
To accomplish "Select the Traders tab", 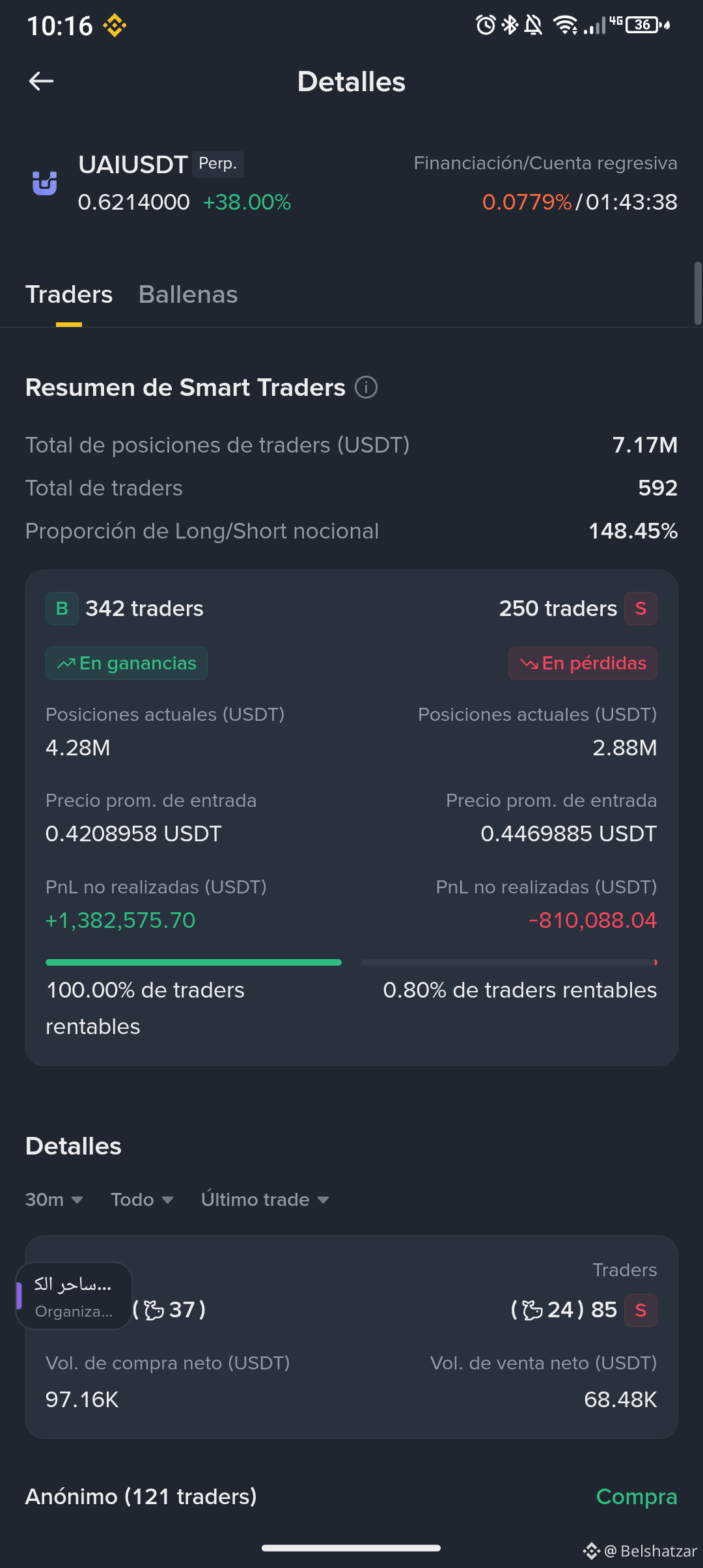I will coord(69,294).
